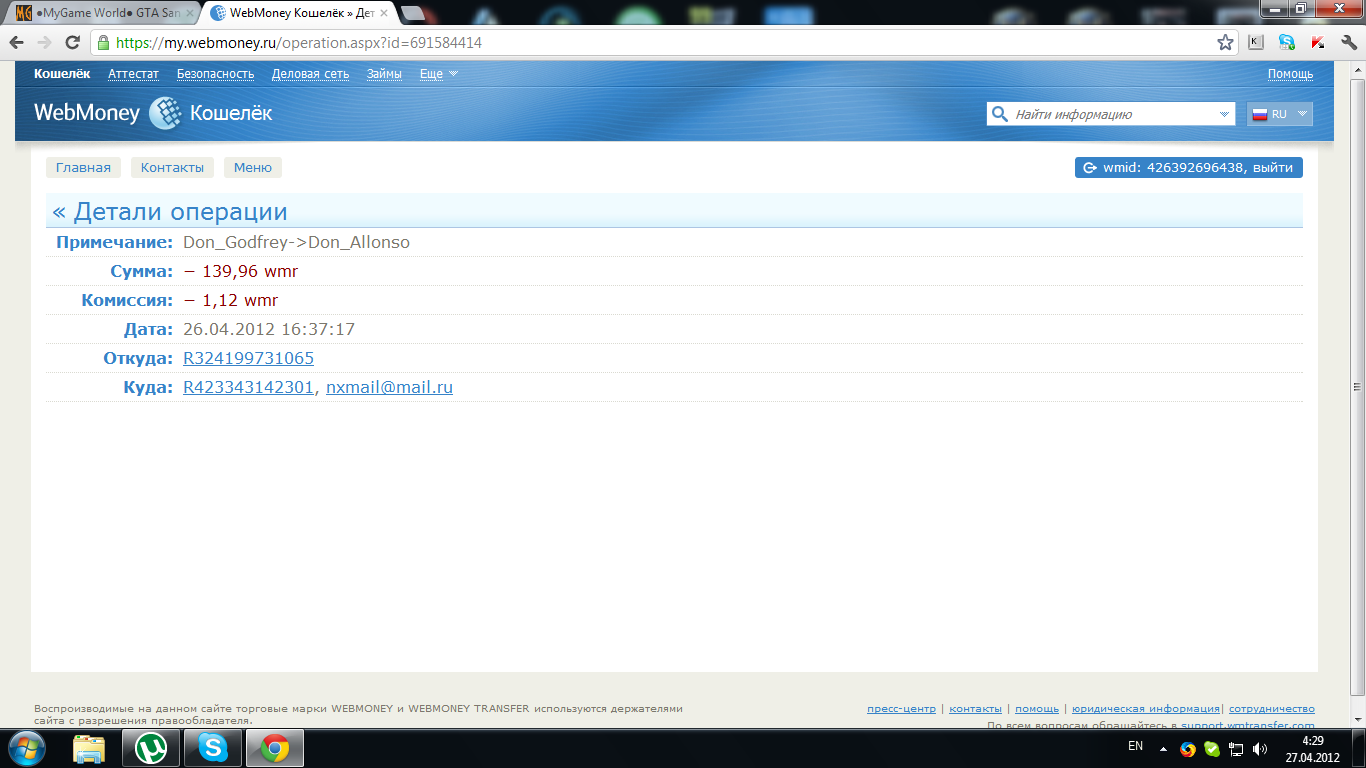Go back via Детали операции heading

coord(170,212)
